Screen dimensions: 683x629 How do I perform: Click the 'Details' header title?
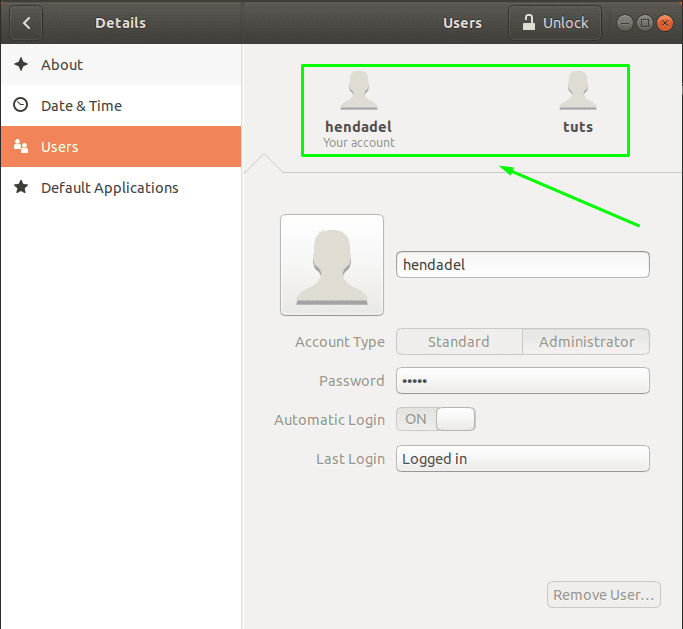[121, 23]
